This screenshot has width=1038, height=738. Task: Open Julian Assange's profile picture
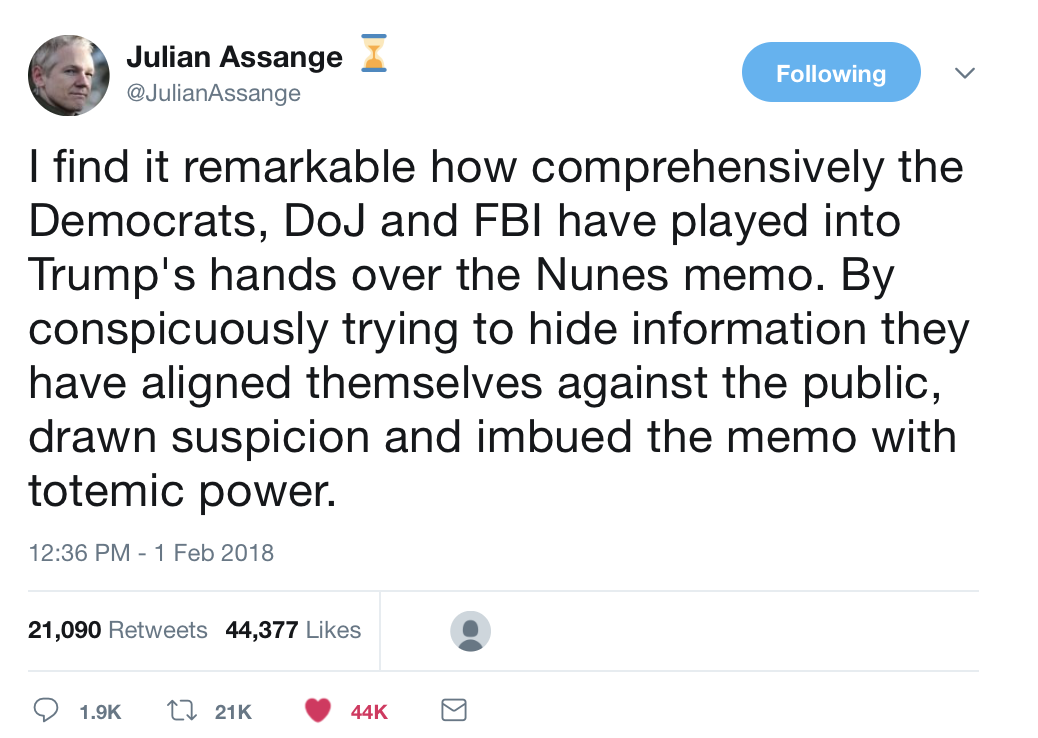tap(69, 75)
